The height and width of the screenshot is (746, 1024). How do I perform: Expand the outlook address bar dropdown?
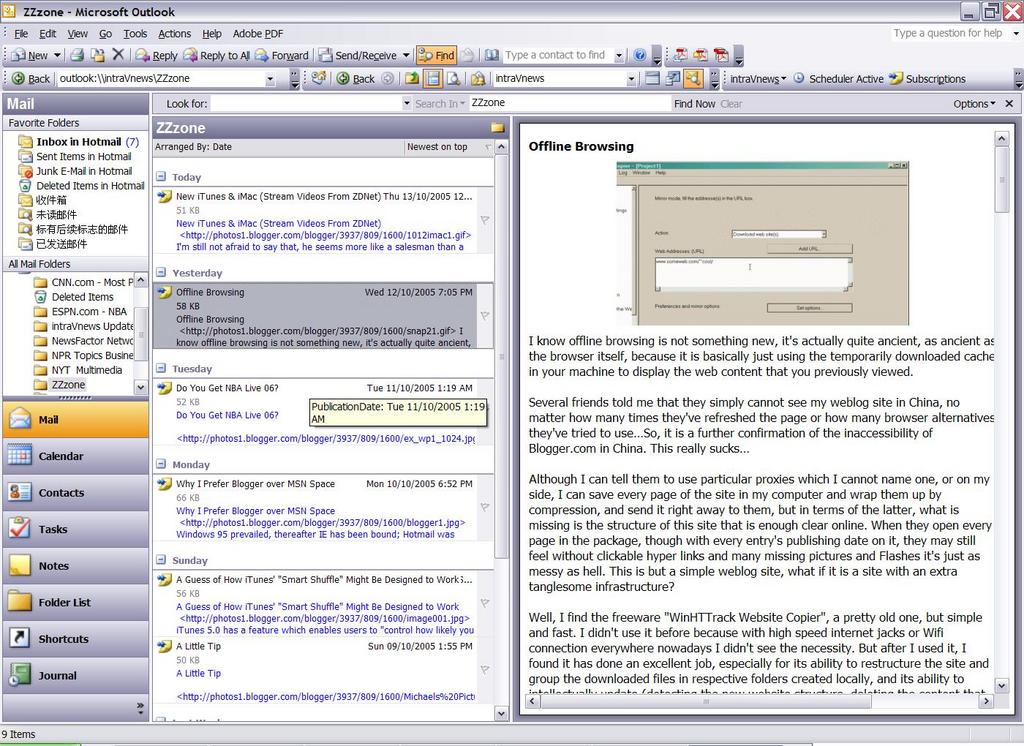[270, 79]
